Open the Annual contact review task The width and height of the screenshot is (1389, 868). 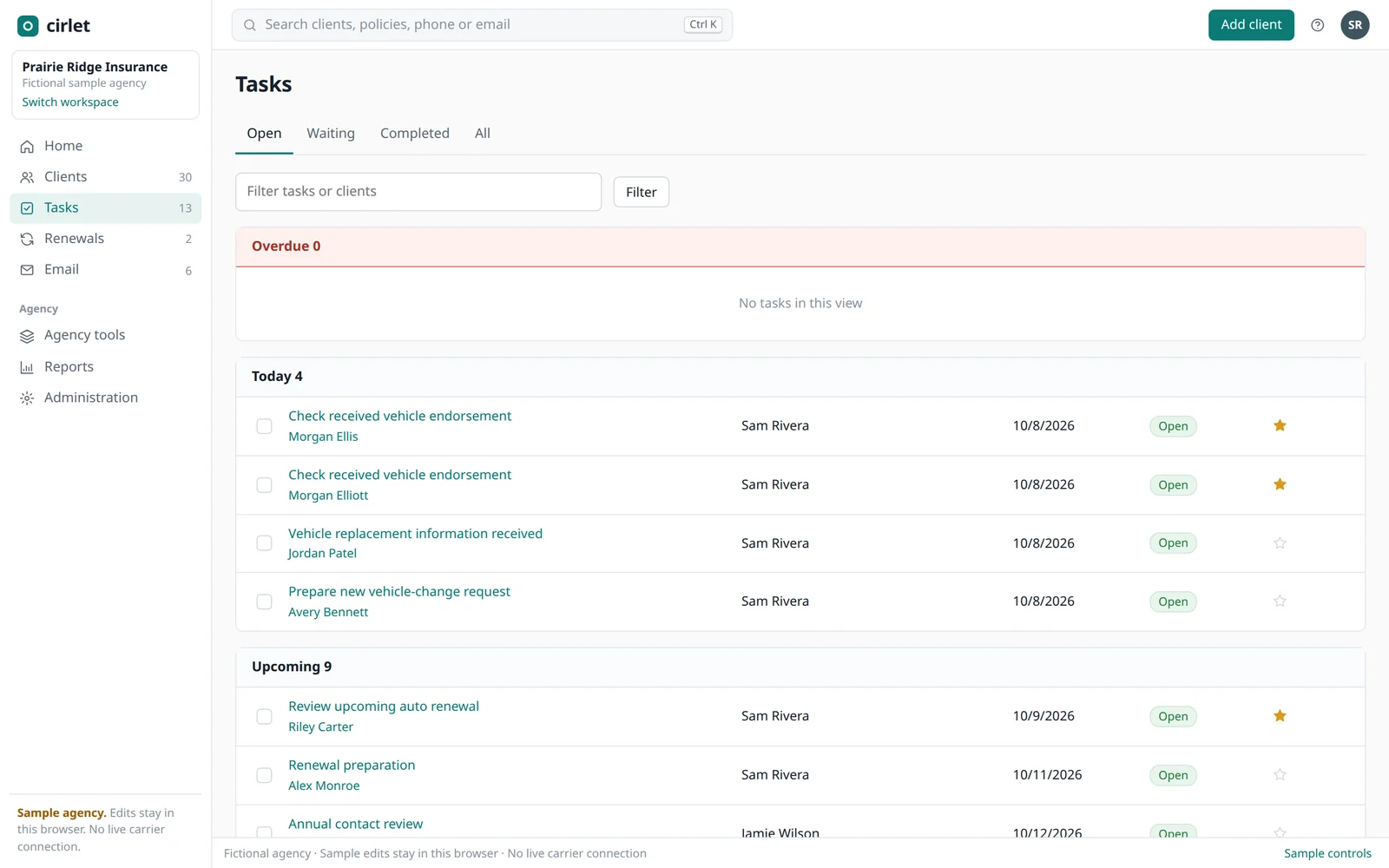[x=356, y=824]
